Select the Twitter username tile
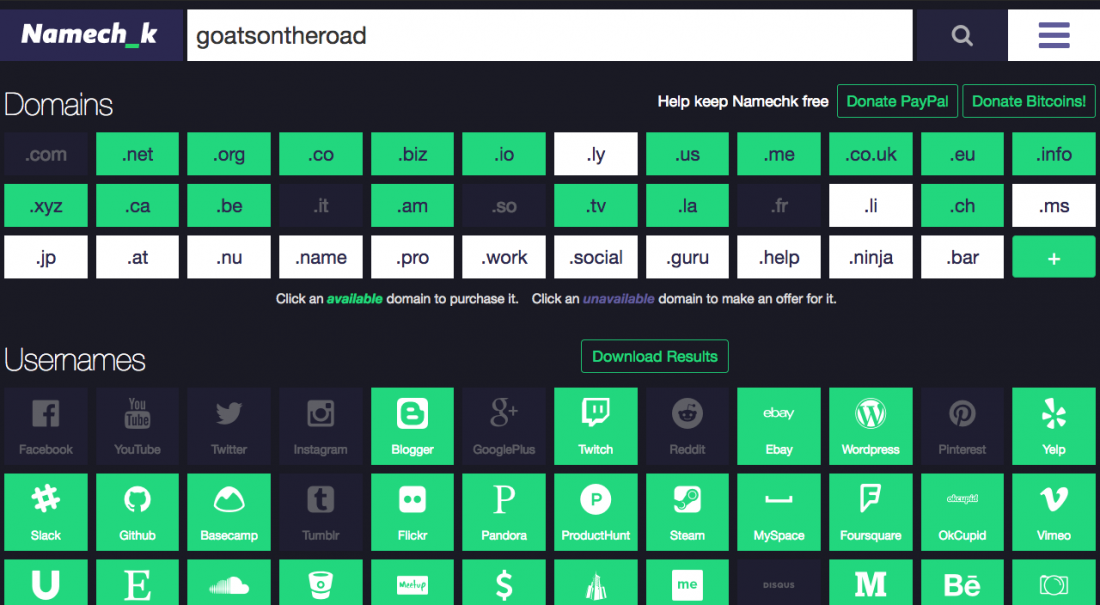This screenshot has width=1100, height=605. [x=229, y=426]
